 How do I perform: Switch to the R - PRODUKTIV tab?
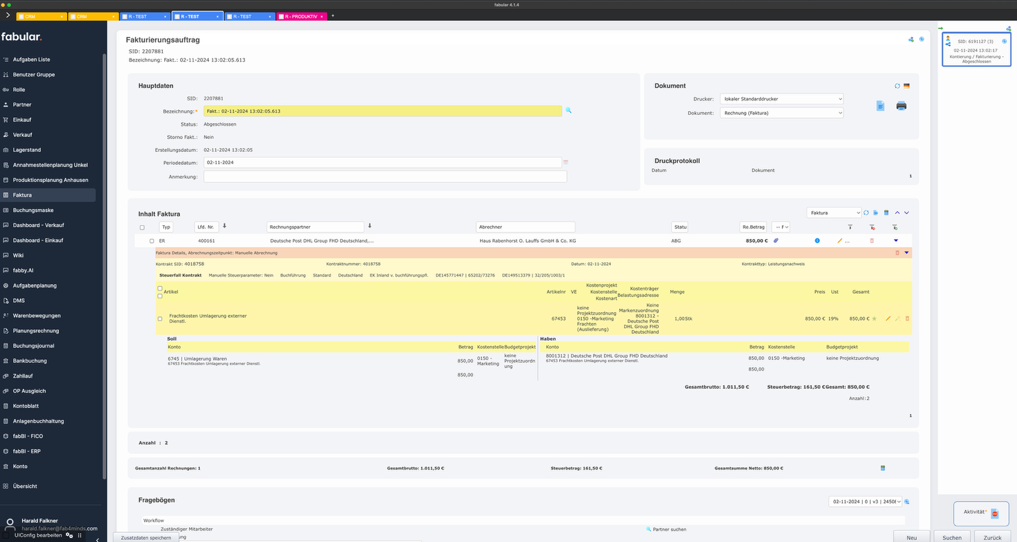(300, 17)
